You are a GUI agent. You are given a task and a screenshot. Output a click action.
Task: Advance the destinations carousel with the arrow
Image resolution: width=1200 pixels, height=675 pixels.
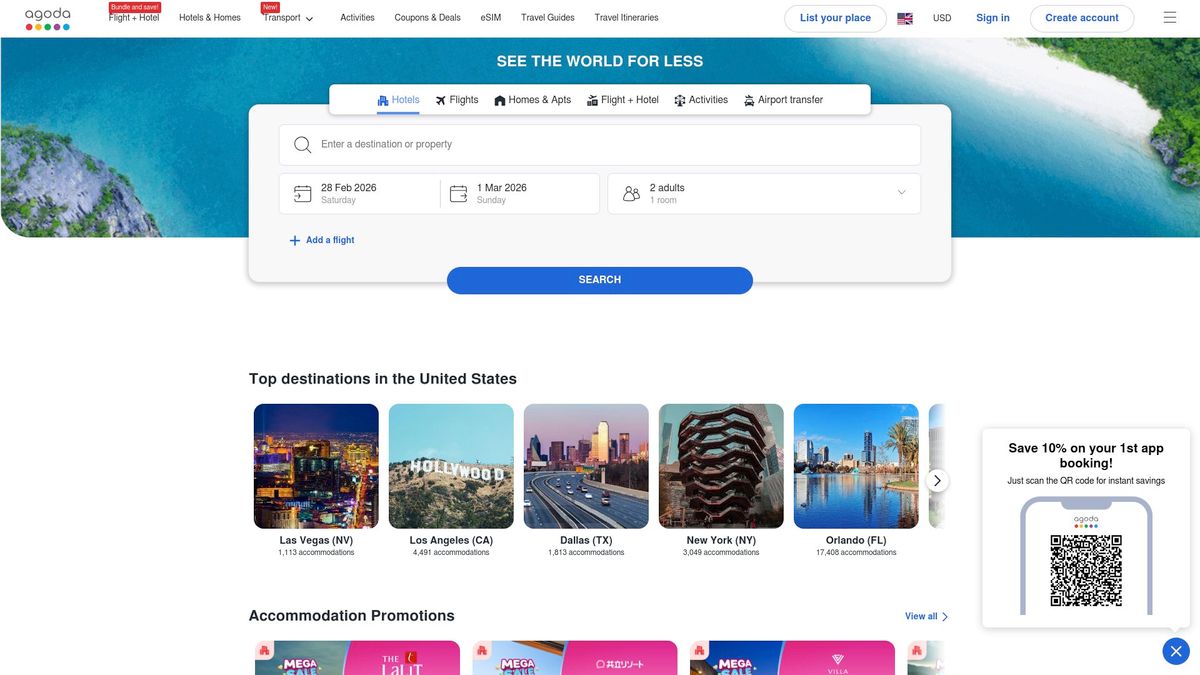[937, 480]
